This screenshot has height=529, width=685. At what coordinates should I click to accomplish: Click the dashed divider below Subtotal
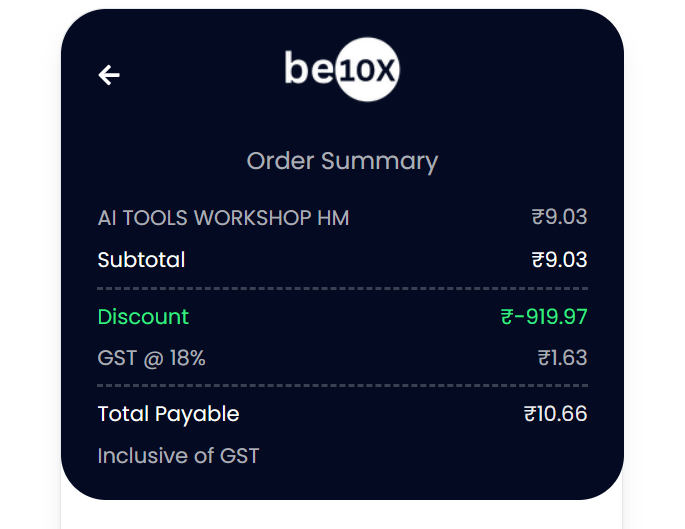pos(342,289)
